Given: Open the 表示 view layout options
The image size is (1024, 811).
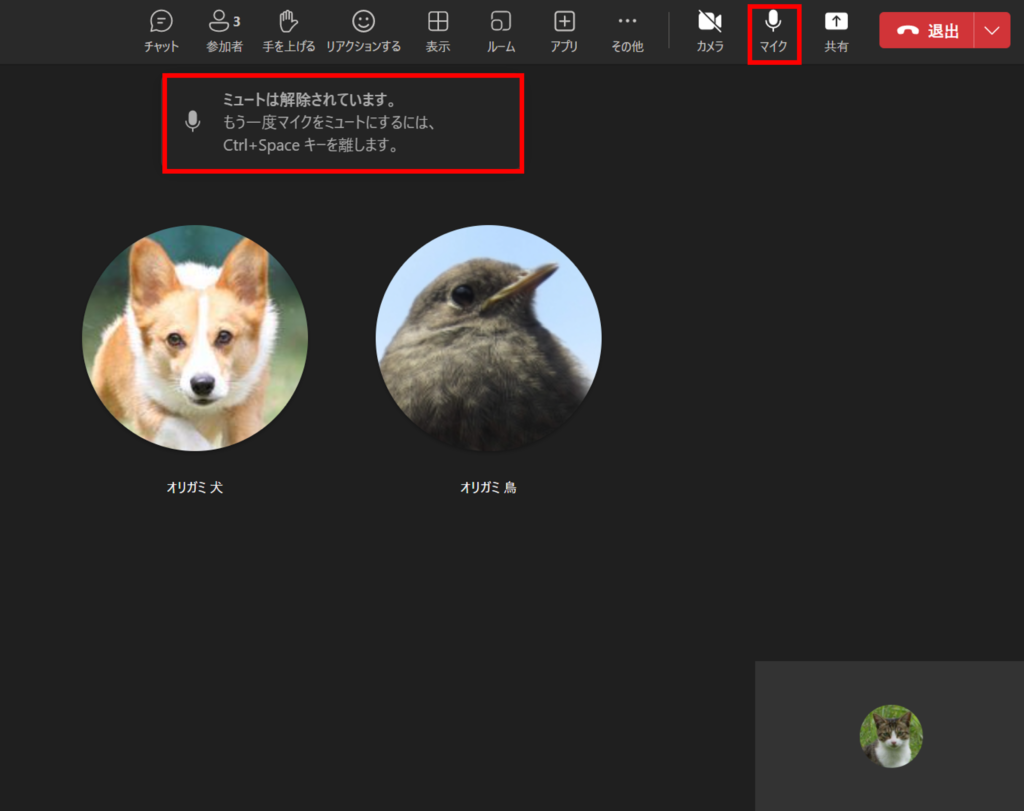Looking at the screenshot, I should click(x=438, y=31).
